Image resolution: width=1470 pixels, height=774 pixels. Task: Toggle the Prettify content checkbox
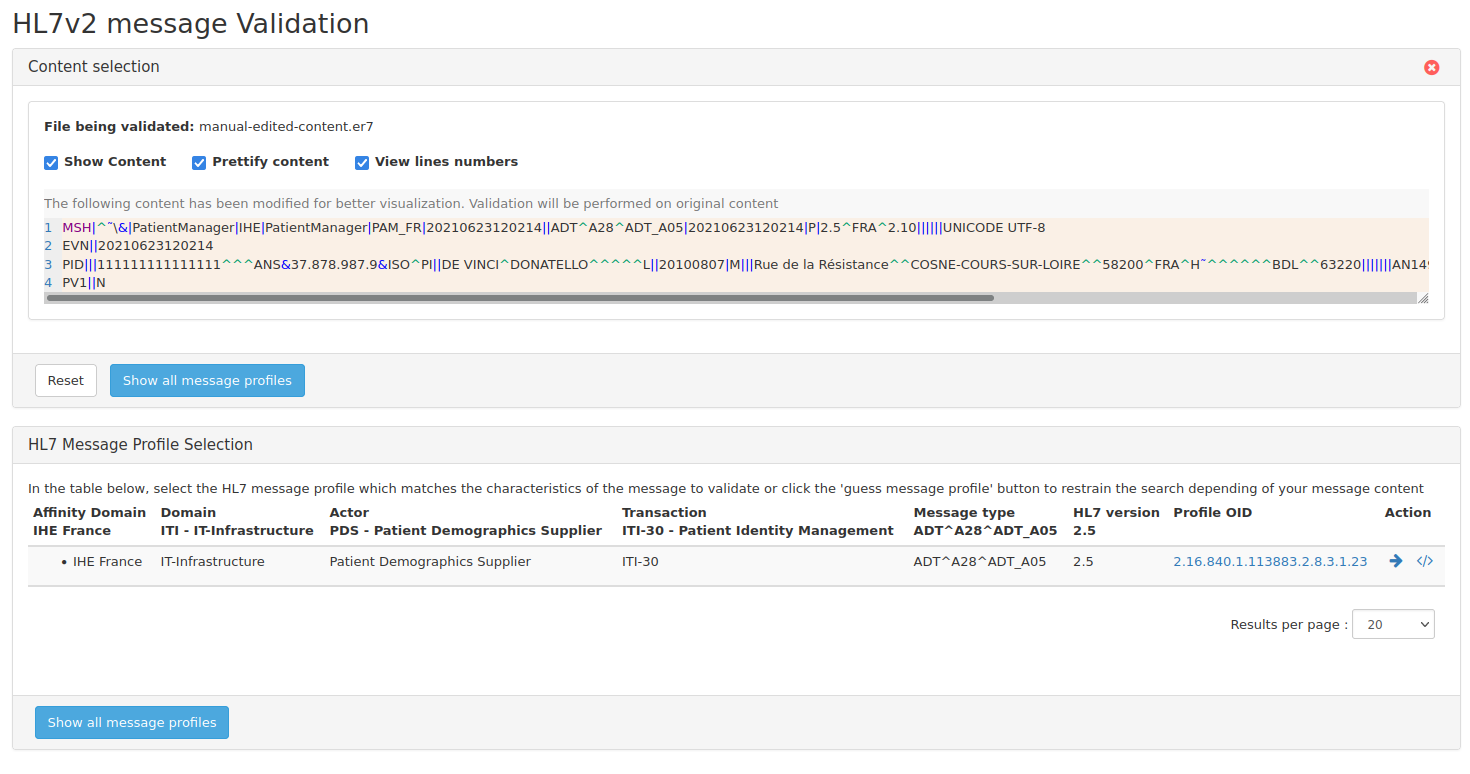point(199,162)
